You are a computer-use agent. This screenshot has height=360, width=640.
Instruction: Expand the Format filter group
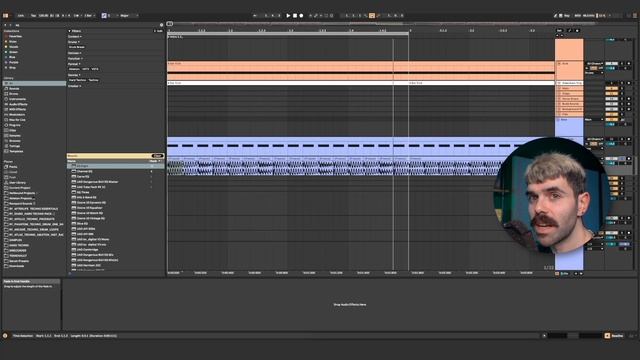click(x=74, y=64)
